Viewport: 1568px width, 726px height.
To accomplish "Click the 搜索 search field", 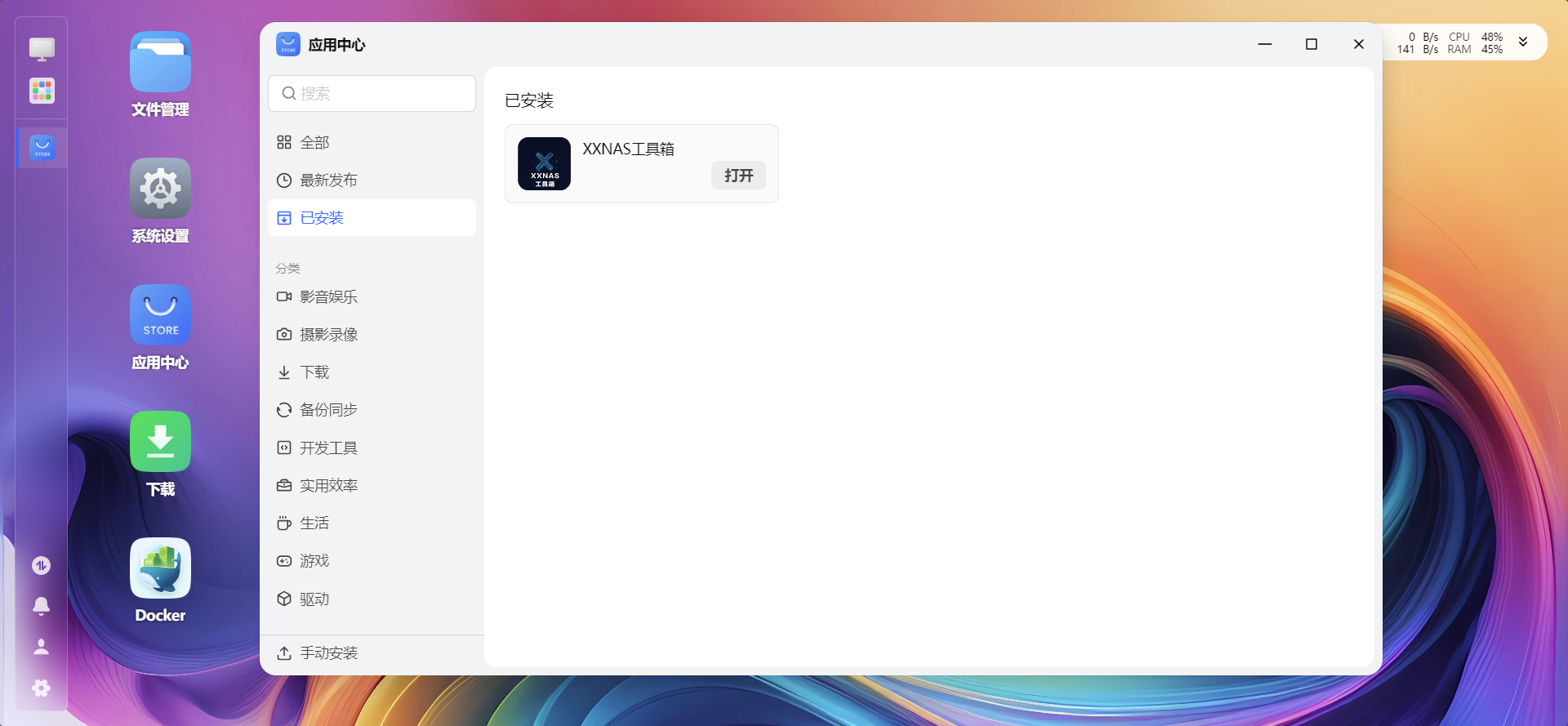I will point(372,94).
